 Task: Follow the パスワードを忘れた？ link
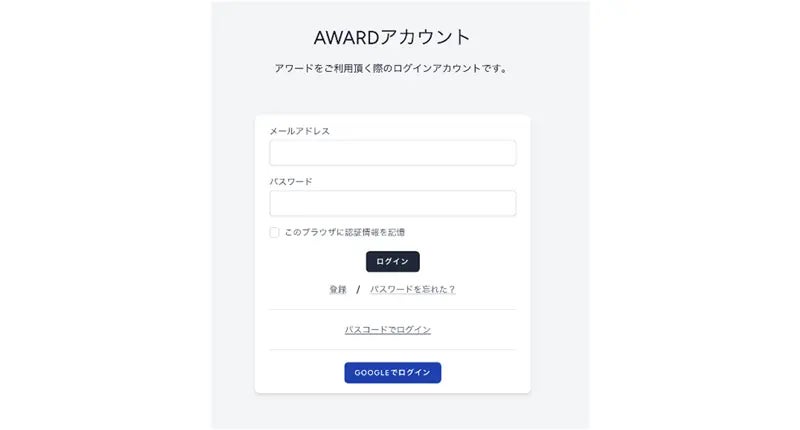[x=412, y=289]
